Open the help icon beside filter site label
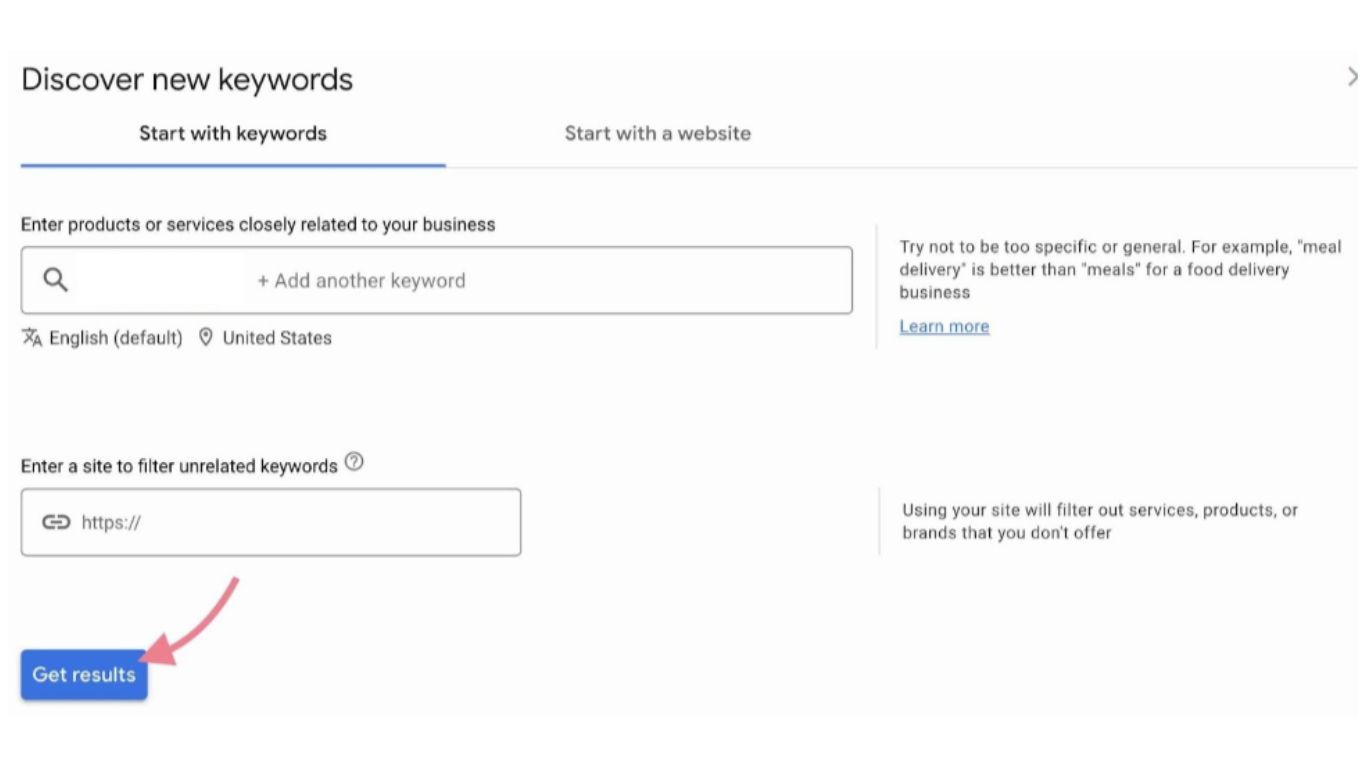The width and height of the screenshot is (1366, 768). [x=353, y=463]
